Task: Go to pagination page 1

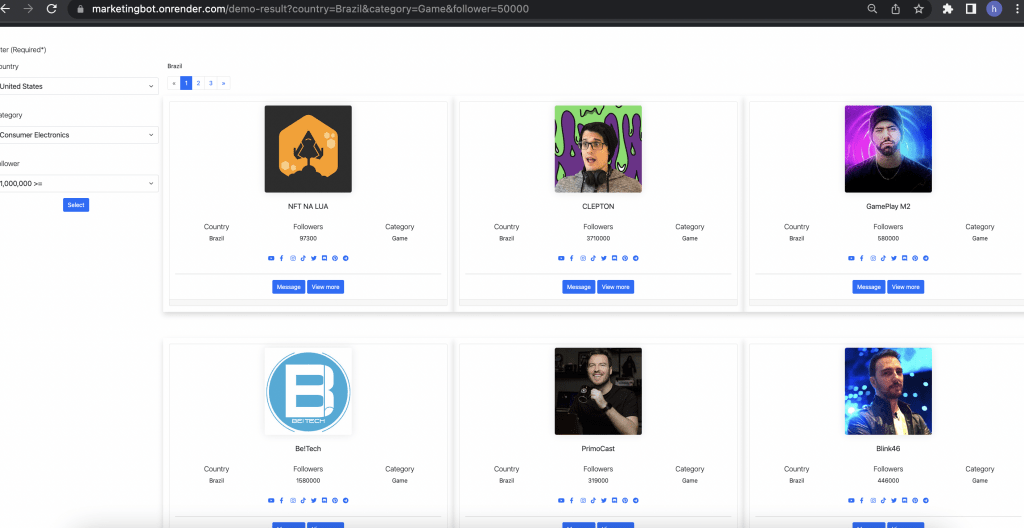Action: point(186,83)
